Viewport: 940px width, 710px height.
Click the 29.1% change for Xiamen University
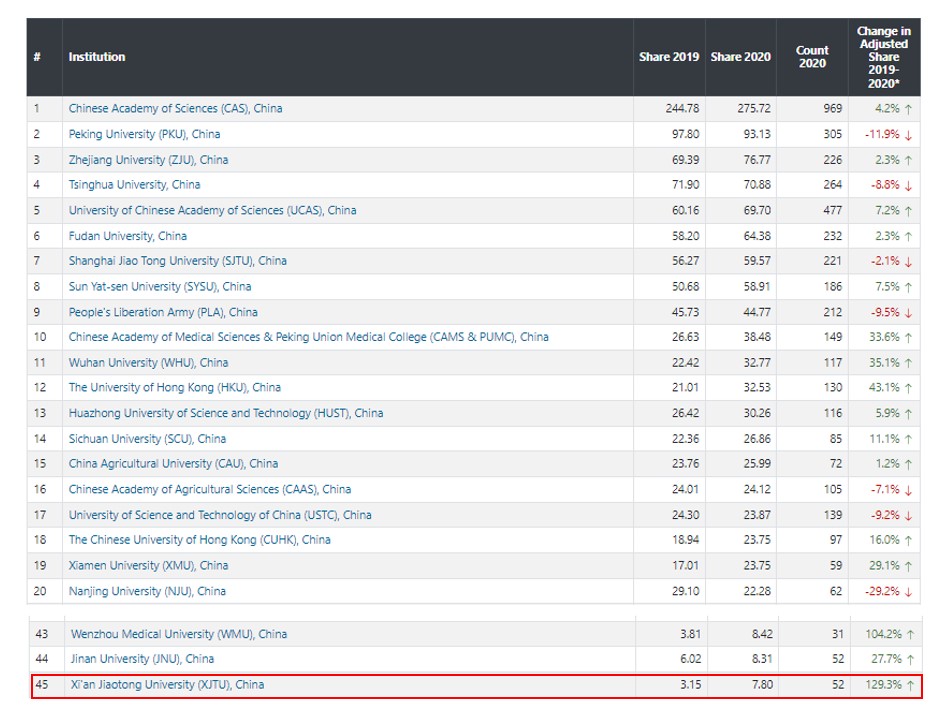[x=885, y=565]
